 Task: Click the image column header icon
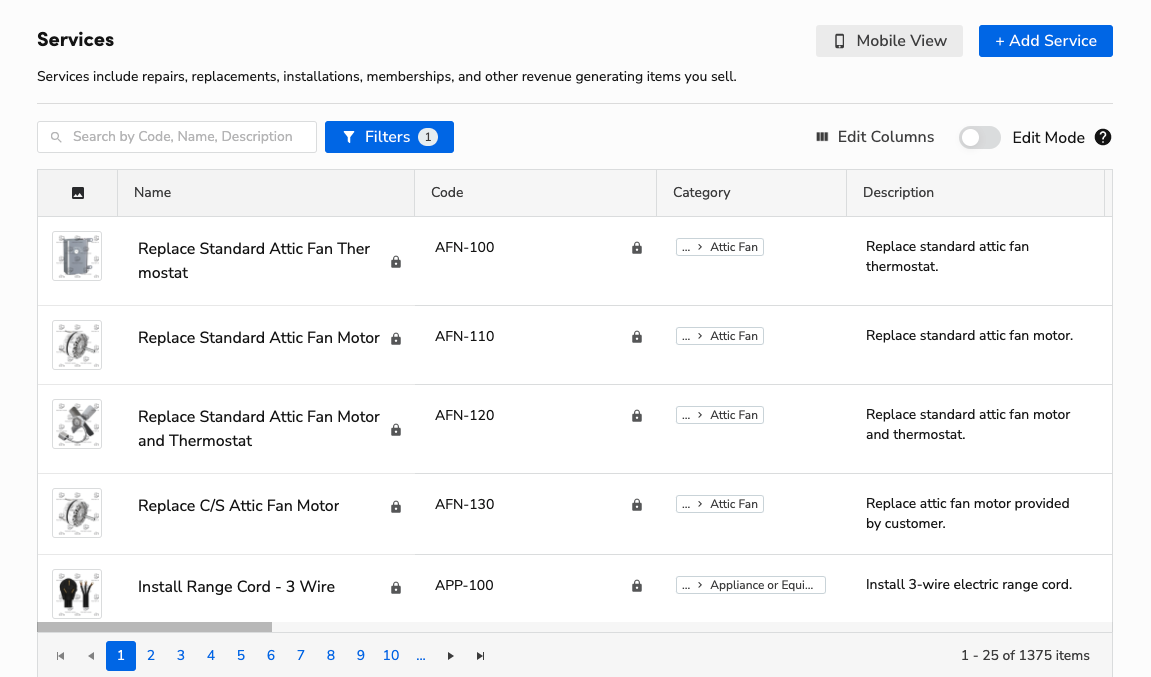(x=77, y=191)
